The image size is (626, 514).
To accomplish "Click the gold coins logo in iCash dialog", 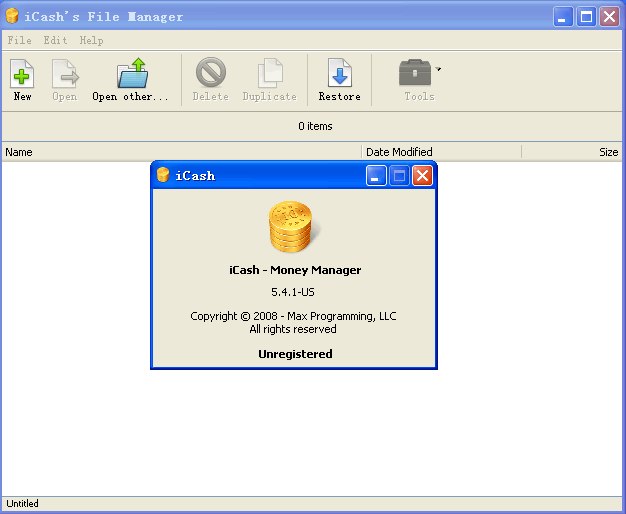I will point(294,226).
